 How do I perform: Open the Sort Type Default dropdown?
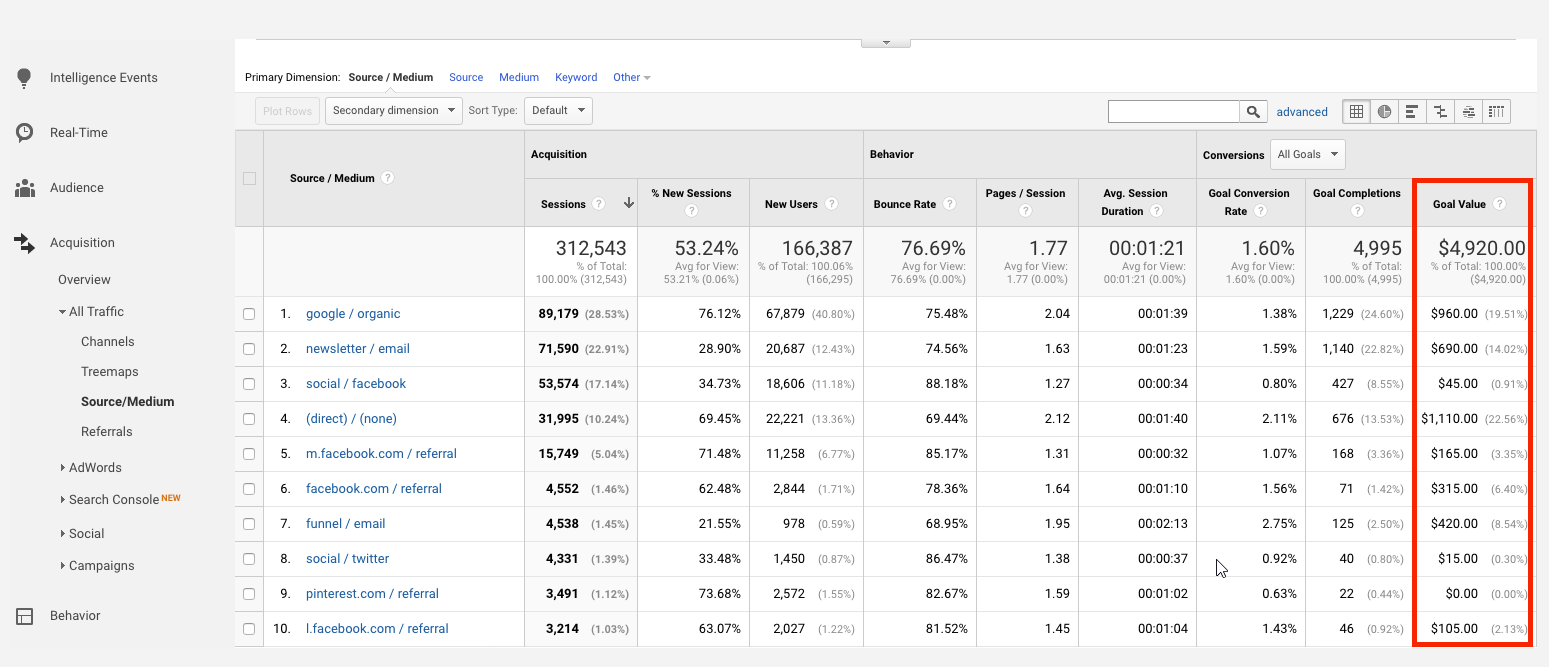pyautogui.click(x=557, y=111)
